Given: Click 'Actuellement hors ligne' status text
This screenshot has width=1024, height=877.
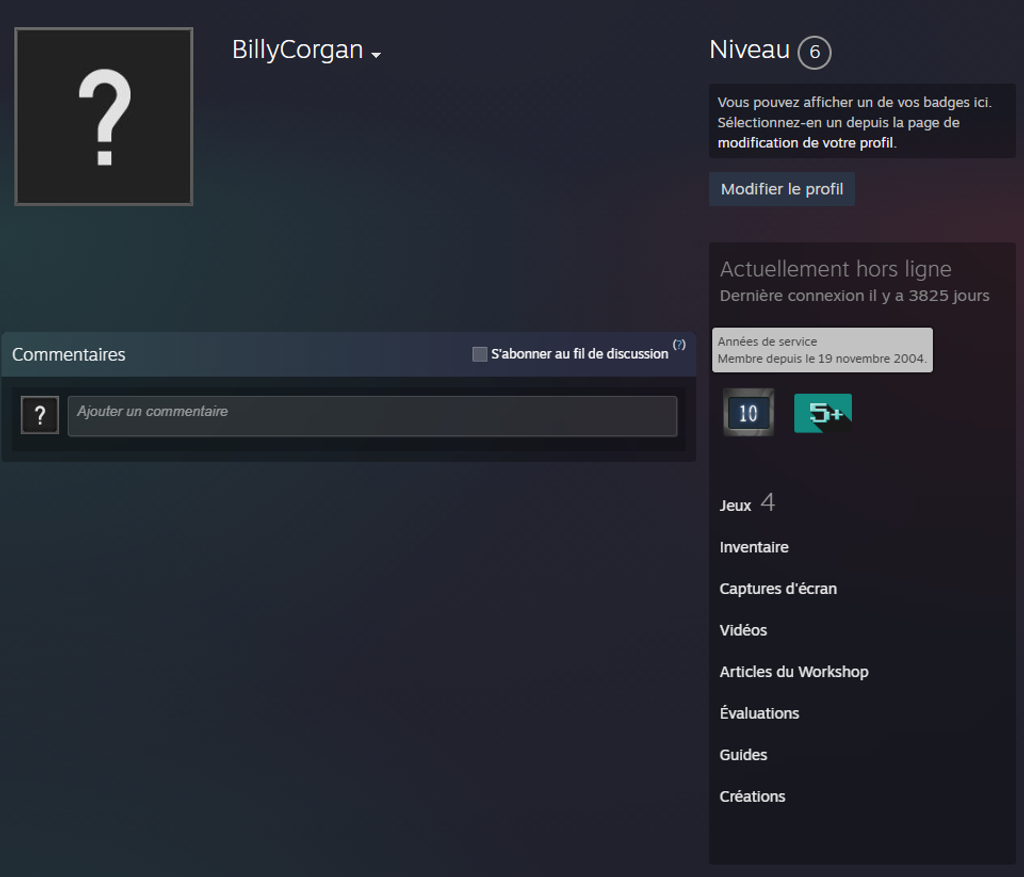Looking at the screenshot, I should 835,269.
